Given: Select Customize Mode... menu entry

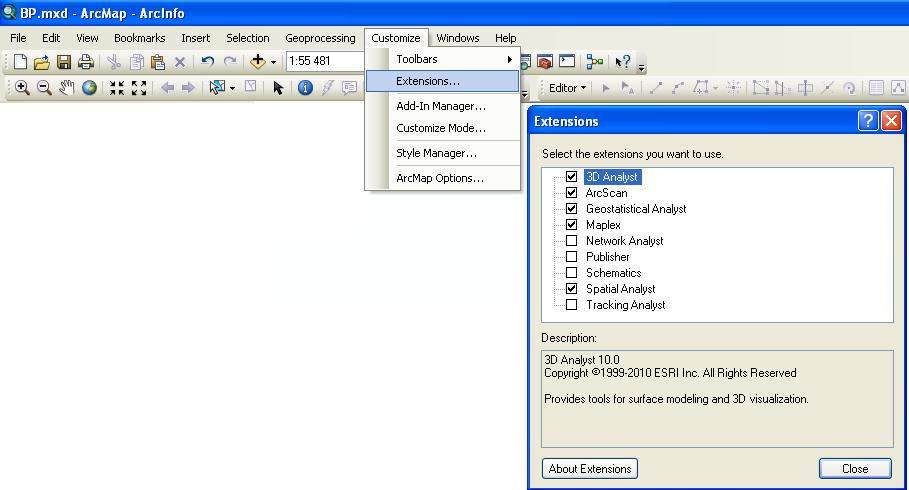Looking at the screenshot, I should coord(442,128).
